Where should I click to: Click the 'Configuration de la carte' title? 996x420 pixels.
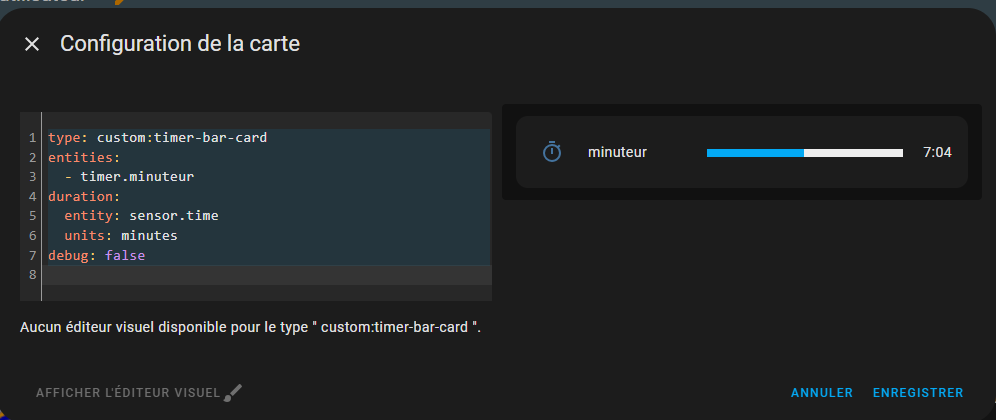180,44
